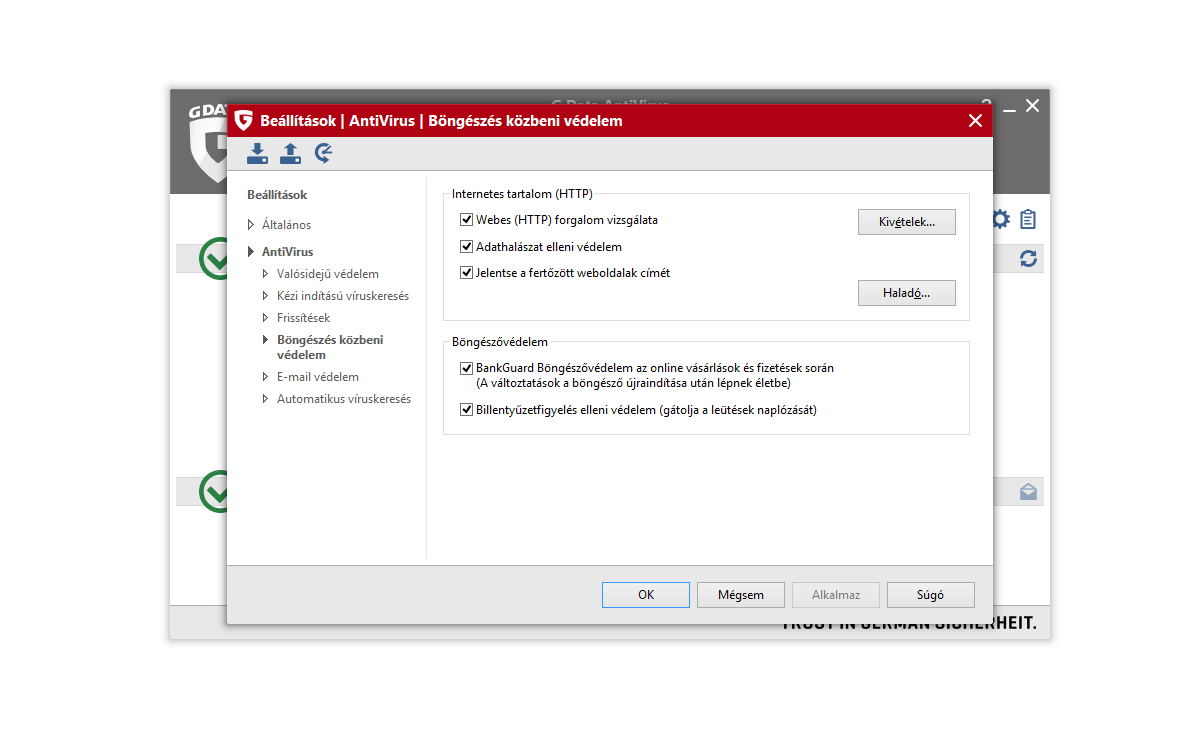This screenshot has width=1200, height=750.
Task: Click the export settings toolbar icon
Action: 290,153
